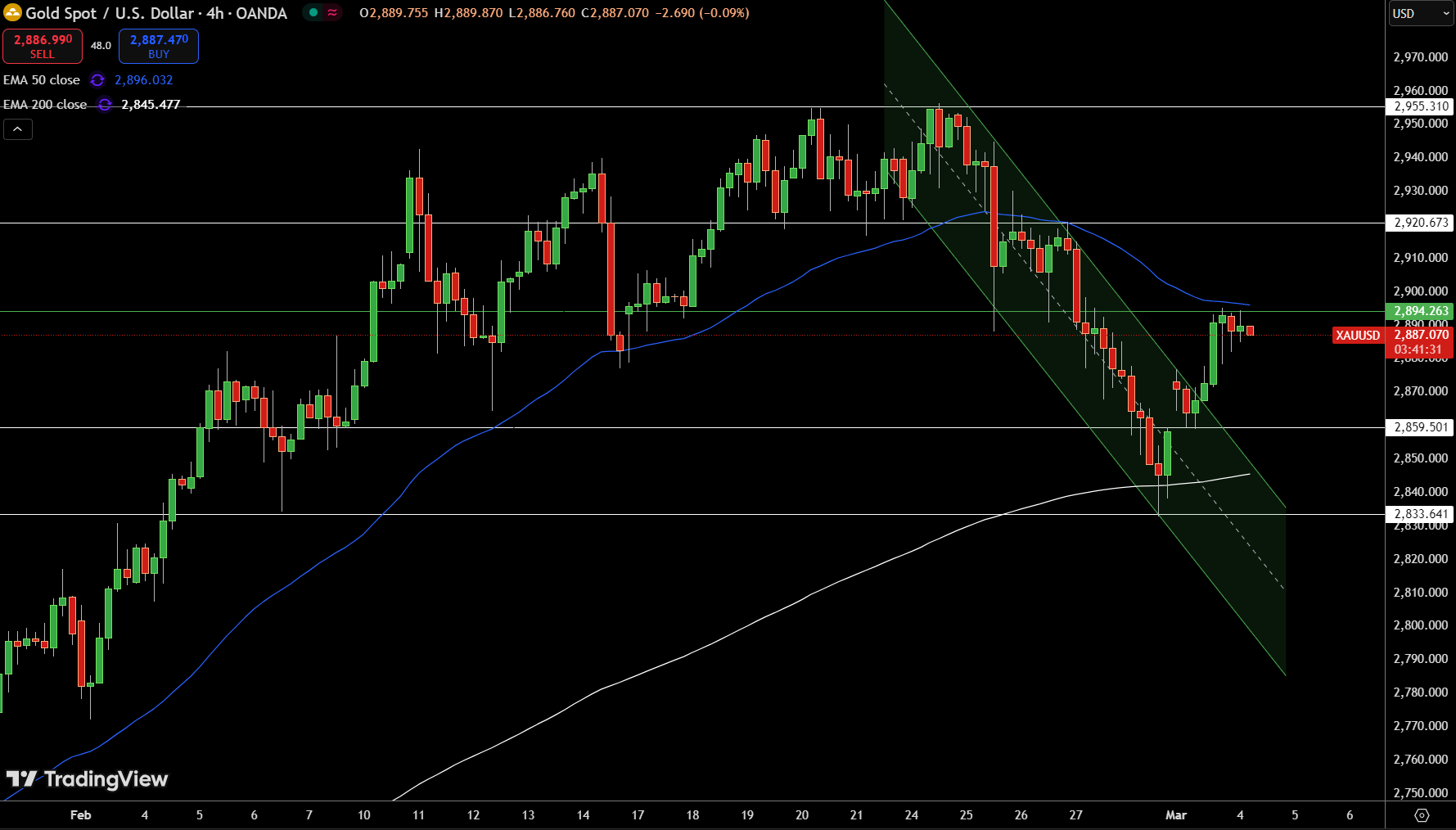Click the current price 2,887.070 label
This screenshot has width=1456, height=830.
point(1421,335)
